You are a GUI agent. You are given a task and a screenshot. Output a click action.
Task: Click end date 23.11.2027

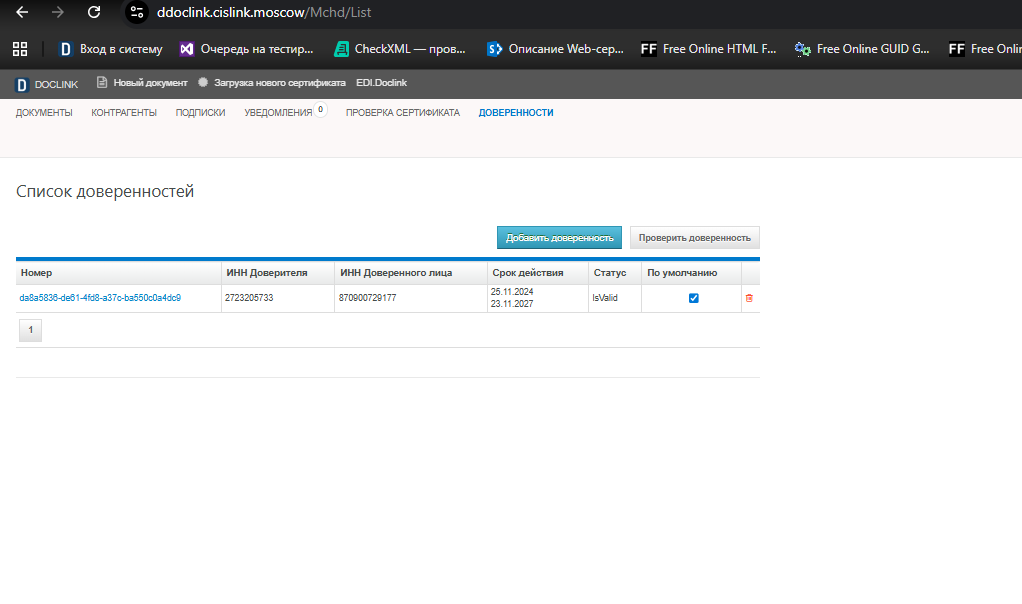512,304
